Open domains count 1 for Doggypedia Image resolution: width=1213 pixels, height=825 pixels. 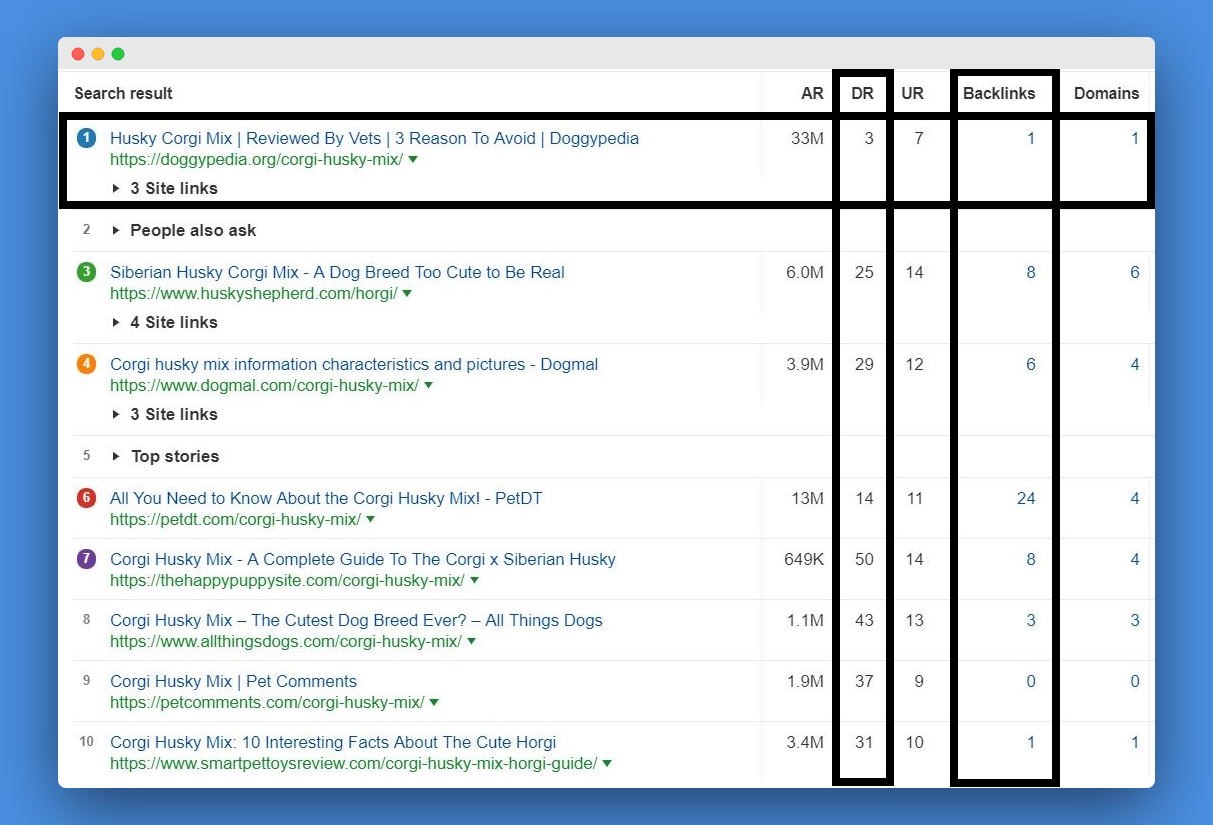pos(1135,138)
